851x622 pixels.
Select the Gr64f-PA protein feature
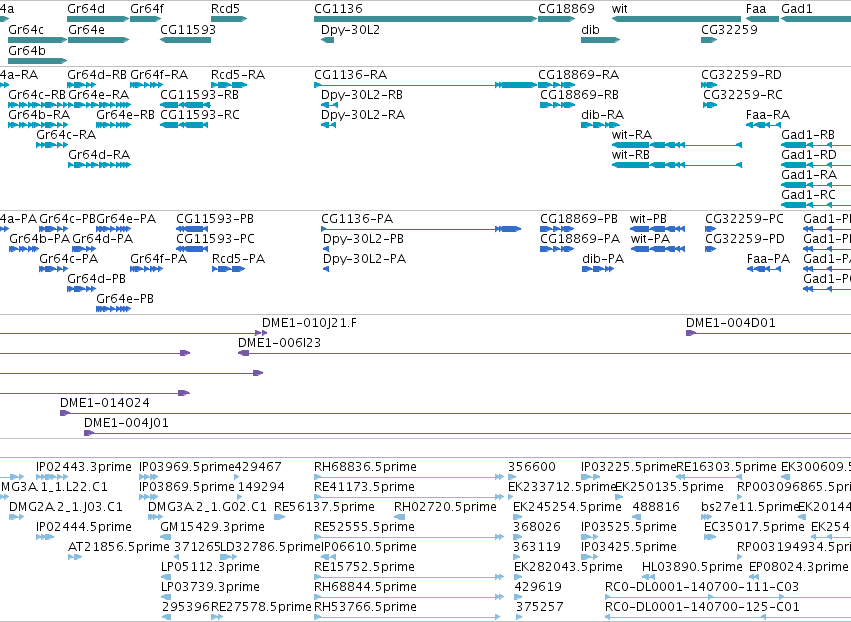pos(147,269)
